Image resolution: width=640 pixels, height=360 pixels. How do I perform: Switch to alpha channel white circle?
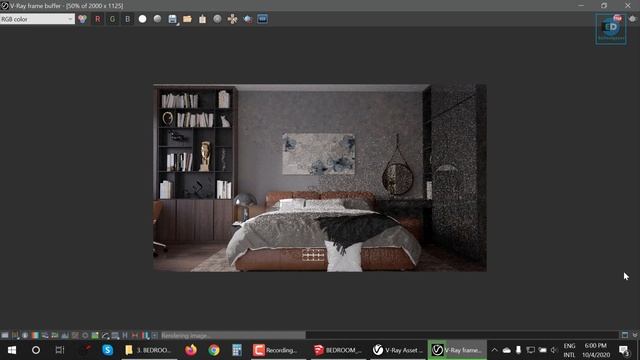(142, 19)
